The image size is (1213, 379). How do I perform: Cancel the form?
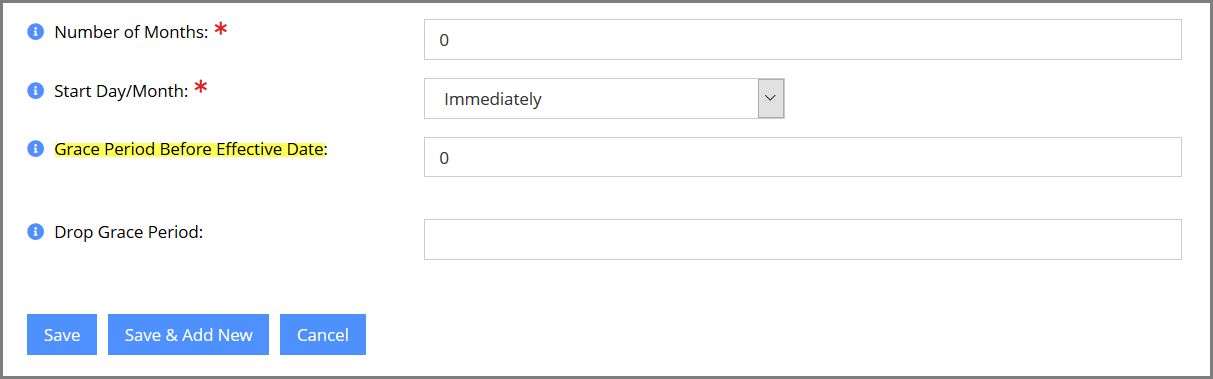(x=323, y=335)
